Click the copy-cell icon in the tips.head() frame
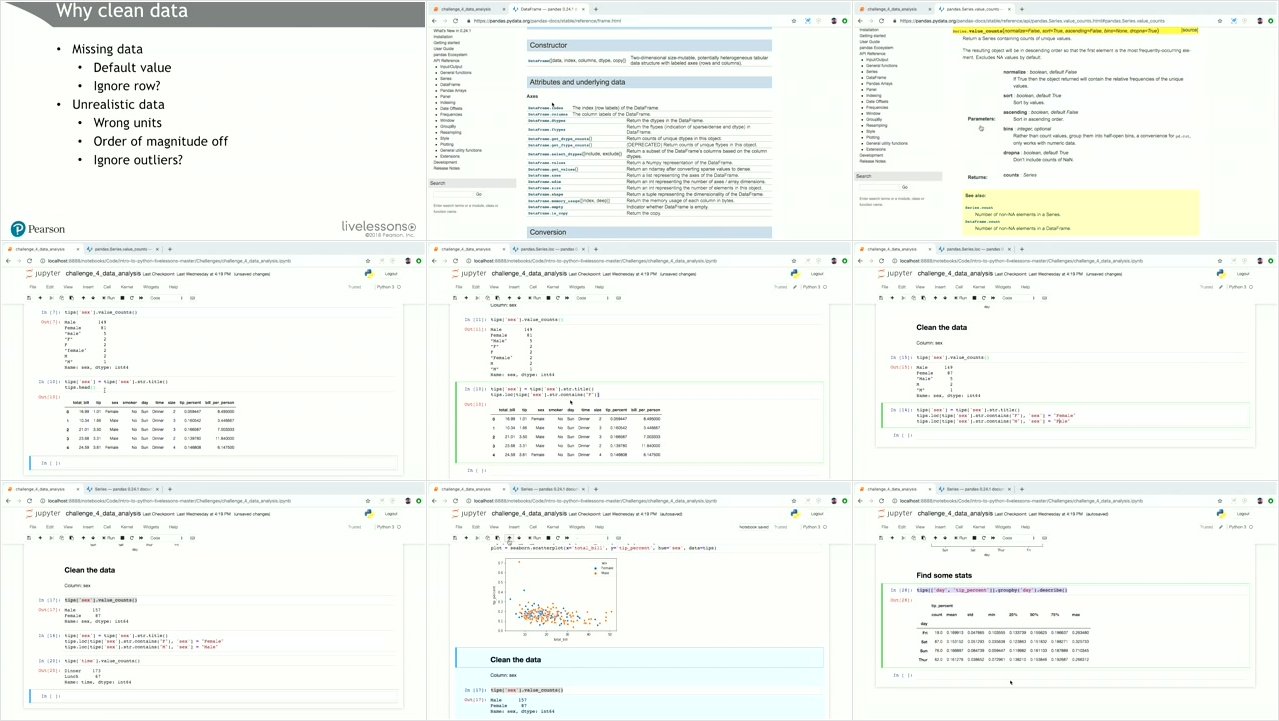The width and height of the screenshot is (1279, 721). coord(61,298)
